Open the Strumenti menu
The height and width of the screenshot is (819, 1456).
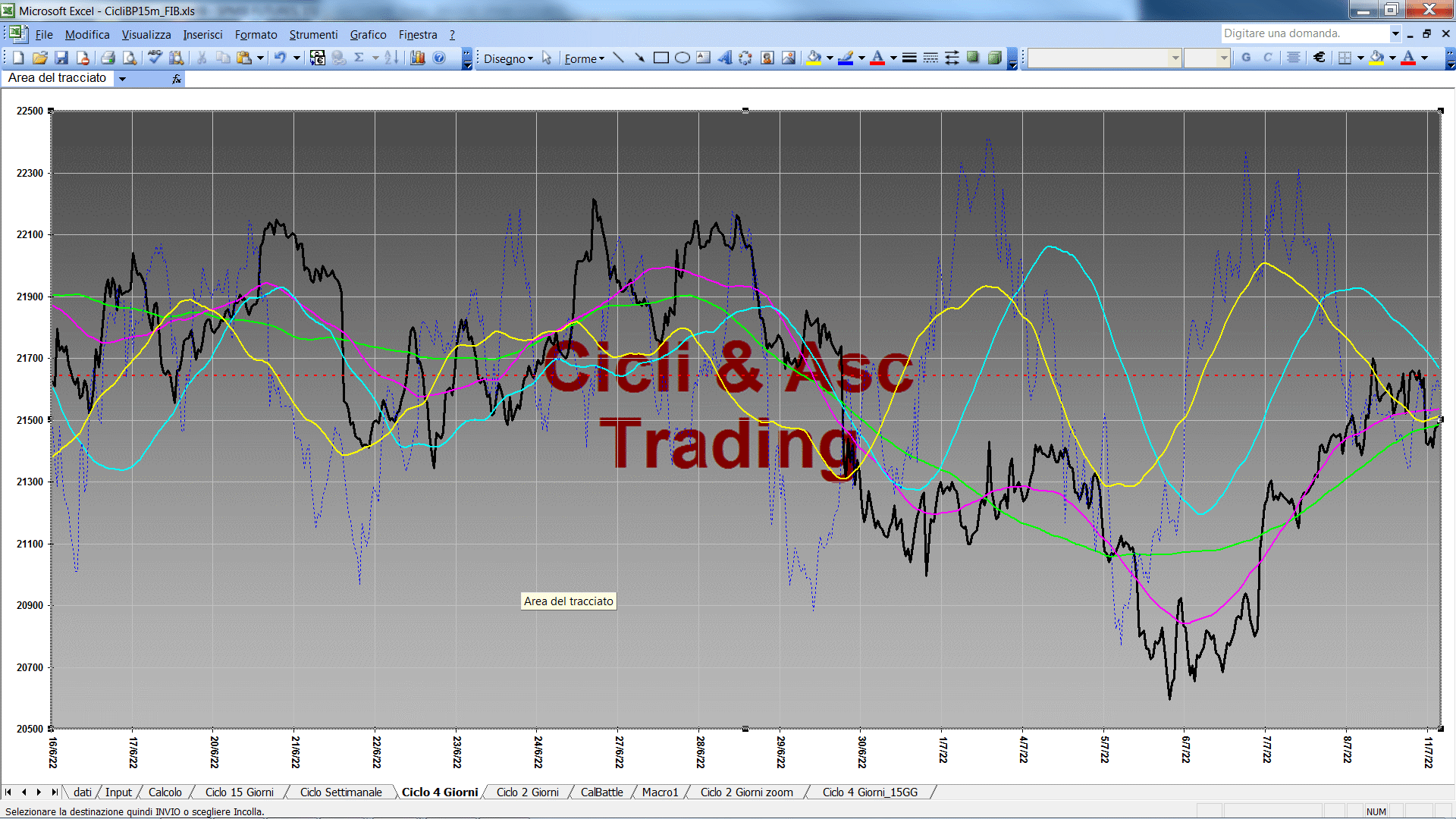tap(313, 35)
